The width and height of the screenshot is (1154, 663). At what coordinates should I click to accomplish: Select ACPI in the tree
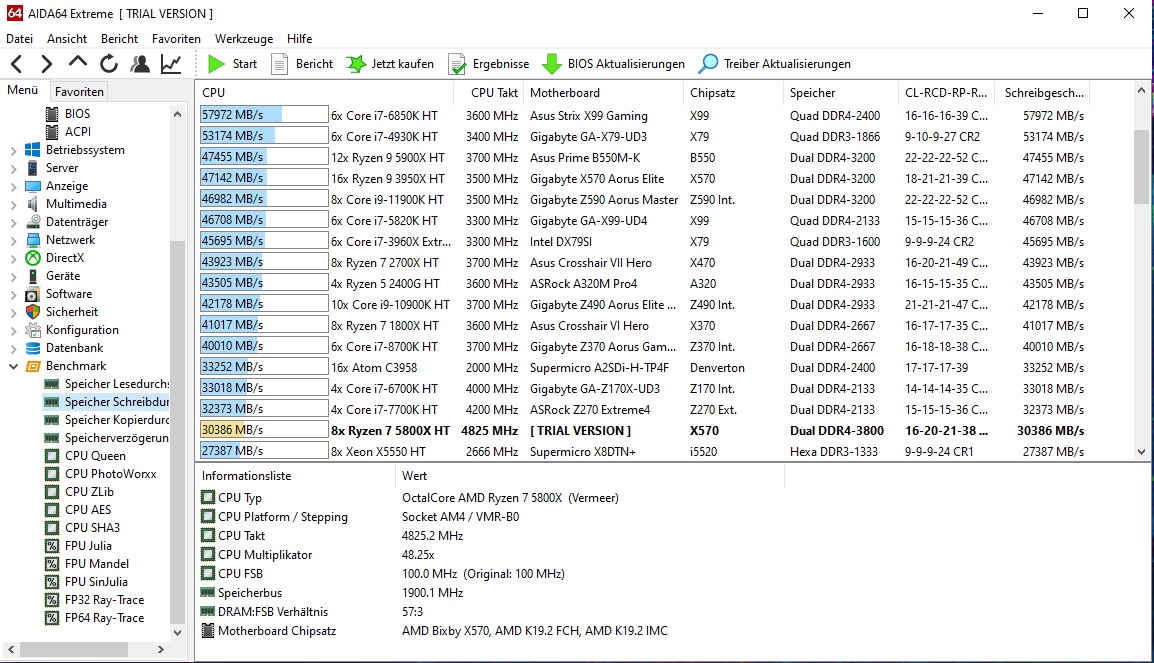tap(78, 132)
